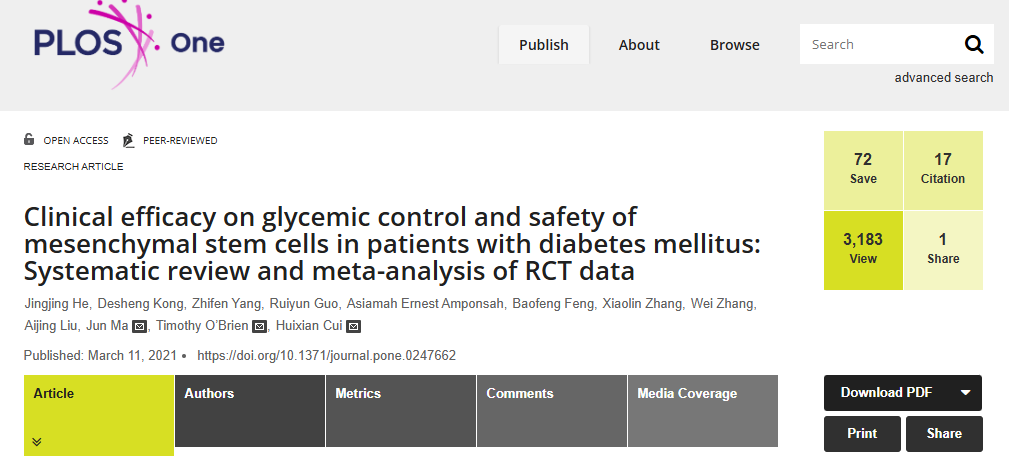Click the search magnifier icon
This screenshot has height=468, width=1009.
tap(973, 44)
